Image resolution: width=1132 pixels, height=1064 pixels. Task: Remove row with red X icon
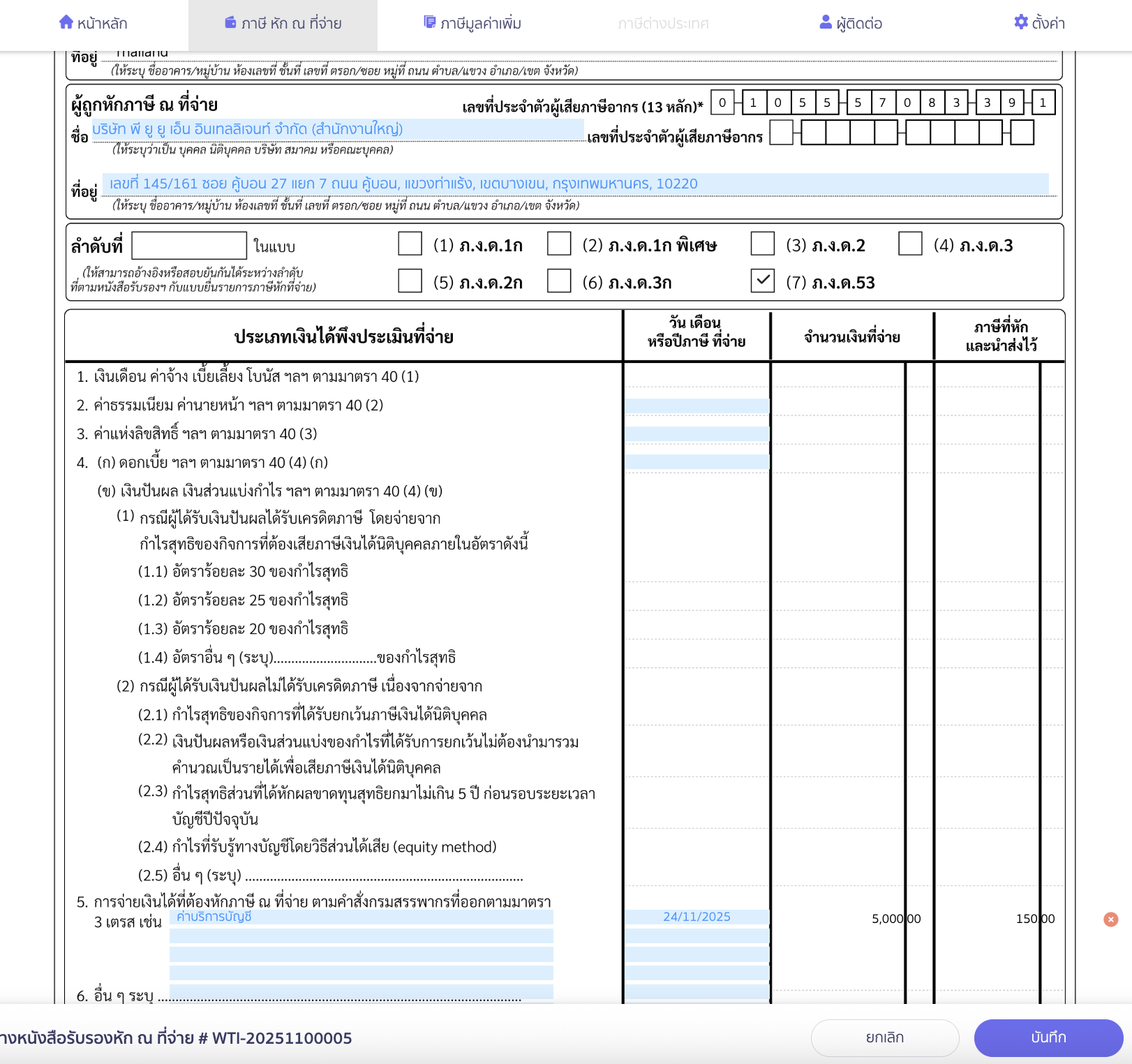coord(1110,919)
